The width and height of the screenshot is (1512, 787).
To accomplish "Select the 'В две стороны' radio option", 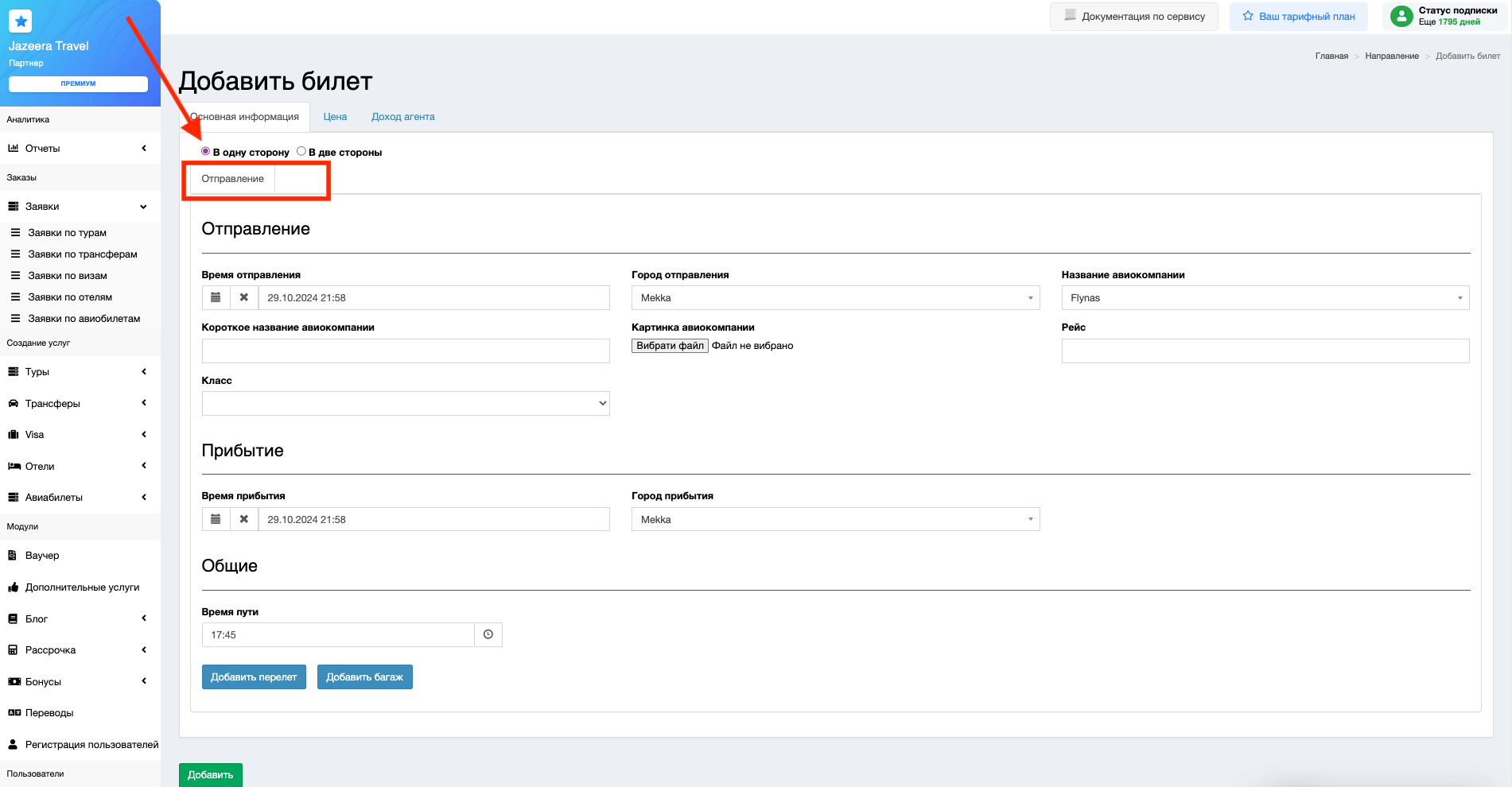I will [301, 151].
